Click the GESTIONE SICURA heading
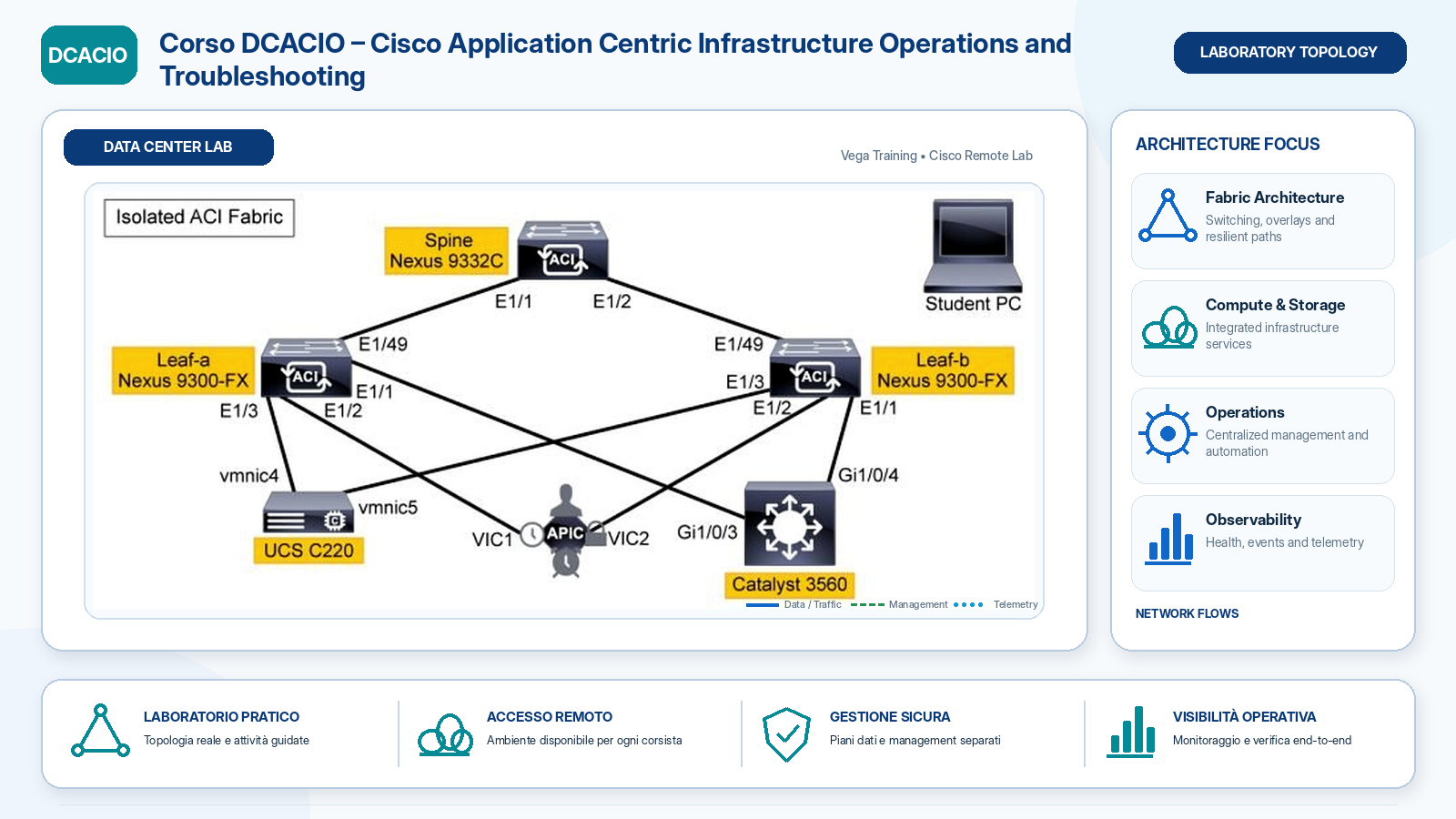 (890, 717)
